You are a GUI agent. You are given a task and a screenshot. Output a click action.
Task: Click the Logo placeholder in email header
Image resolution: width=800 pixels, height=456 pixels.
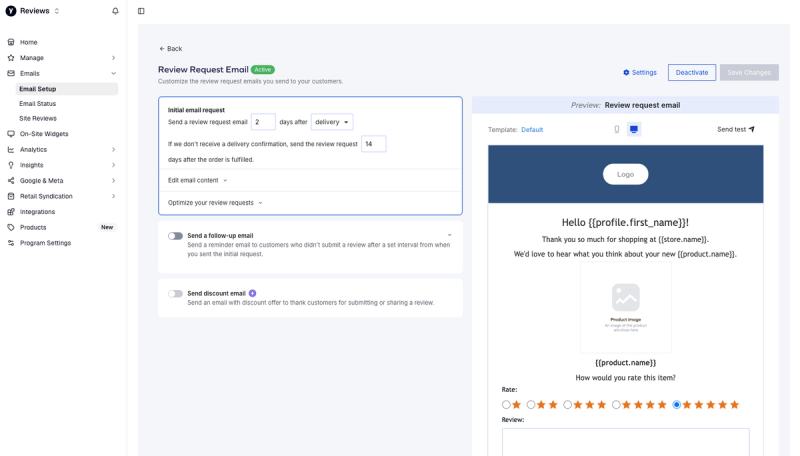pyautogui.click(x=626, y=174)
